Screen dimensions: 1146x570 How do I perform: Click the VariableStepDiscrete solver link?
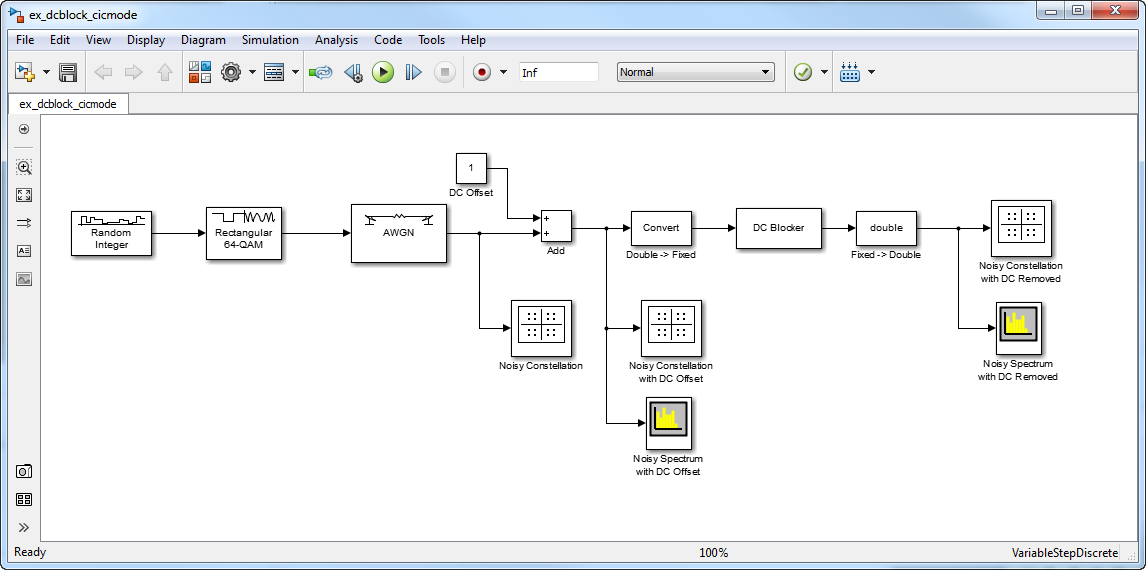tap(1065, 552)
